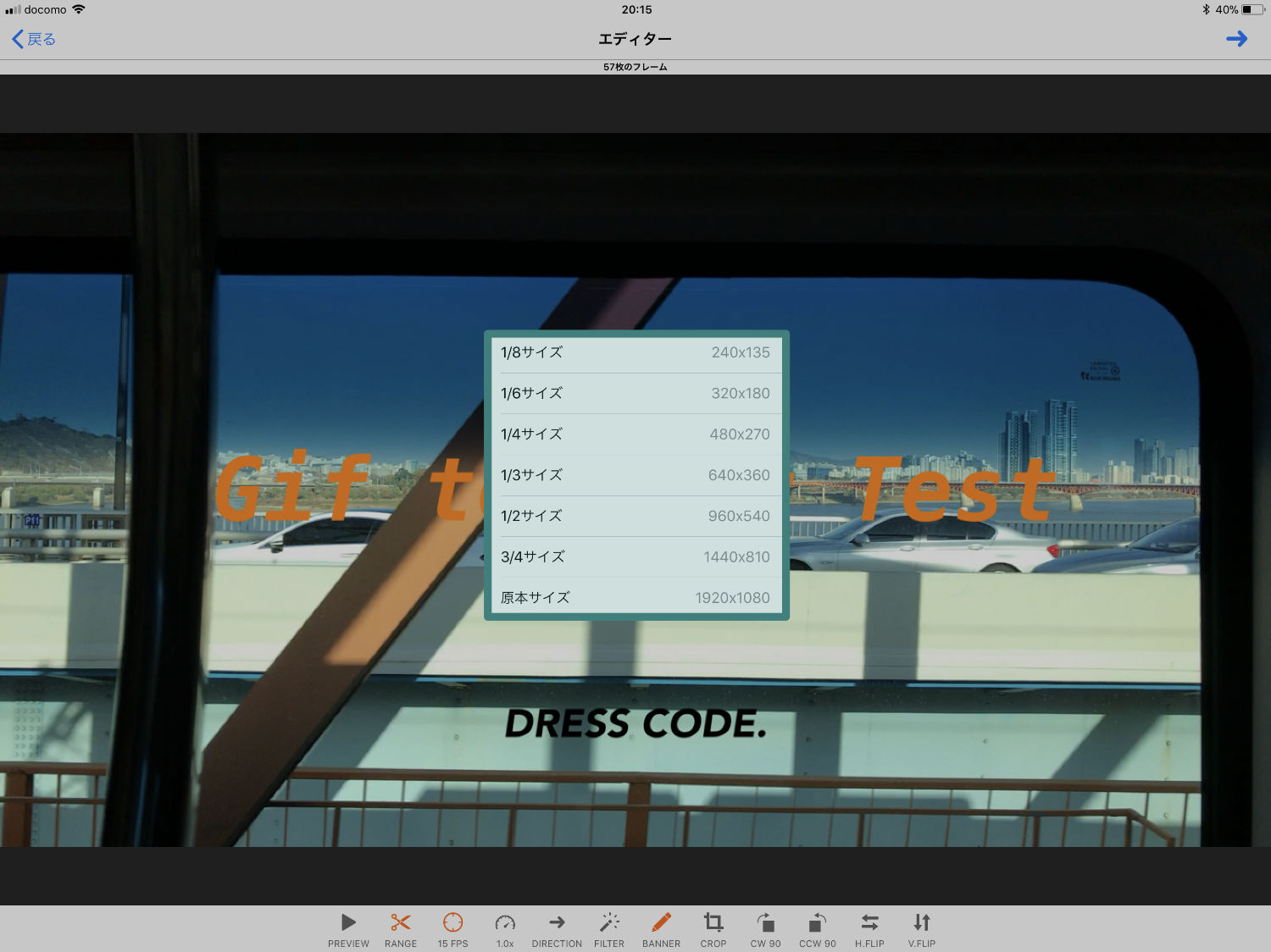Tap the blue next arrow at top right

tap(1236, 39)
